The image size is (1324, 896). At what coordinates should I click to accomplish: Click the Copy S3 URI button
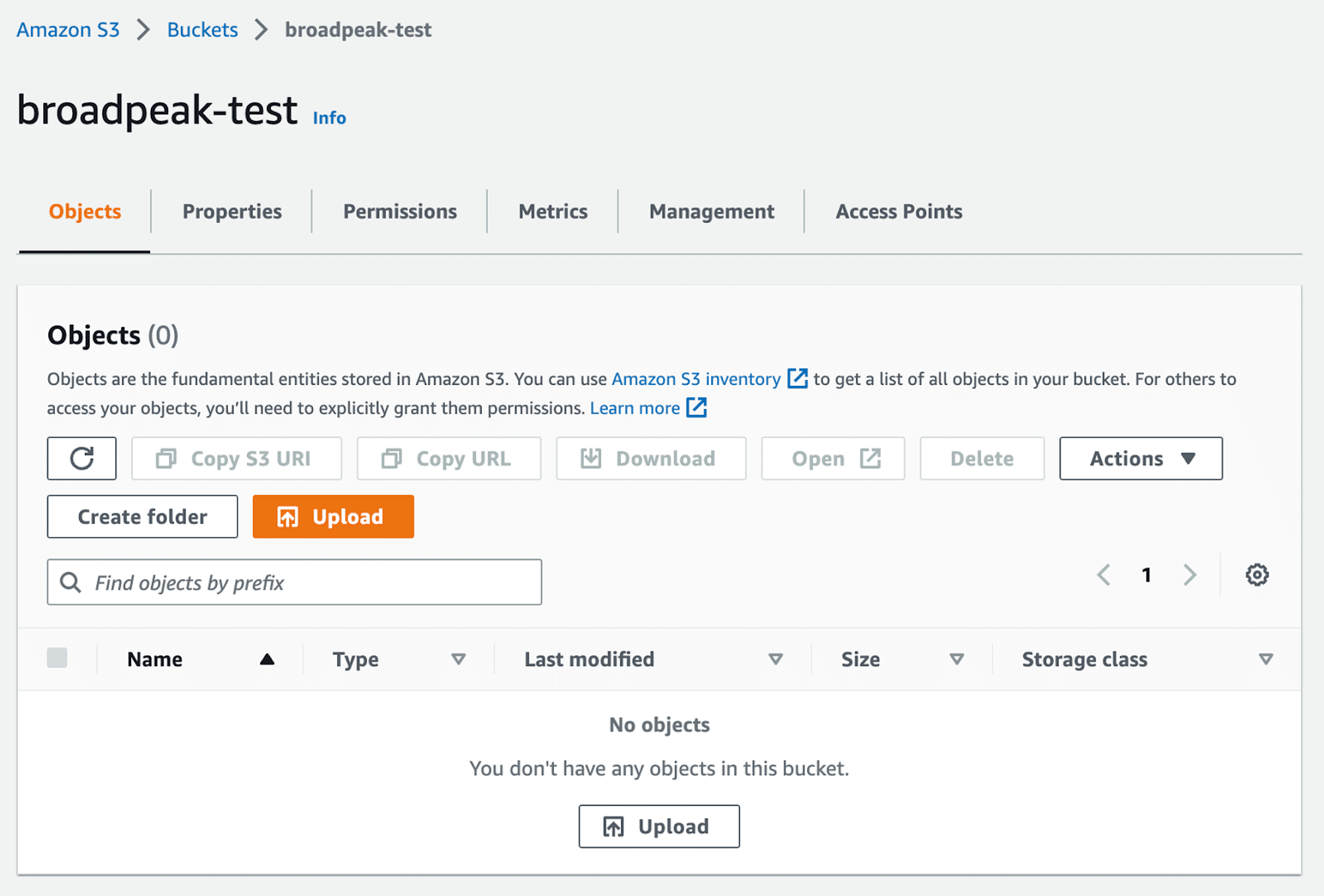pyautogui.click(x=236, y=459)
